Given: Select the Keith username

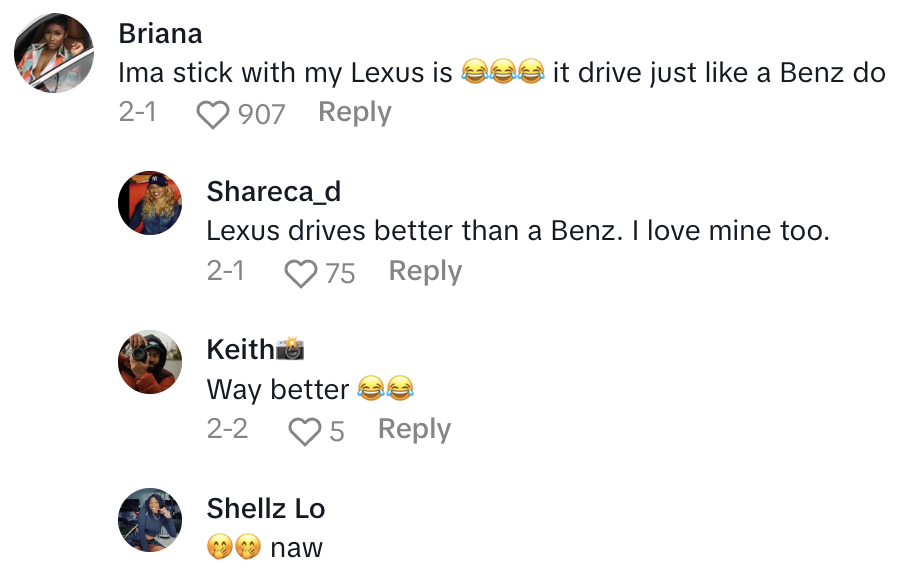Looking at the screenshot, I should [240, 349].
